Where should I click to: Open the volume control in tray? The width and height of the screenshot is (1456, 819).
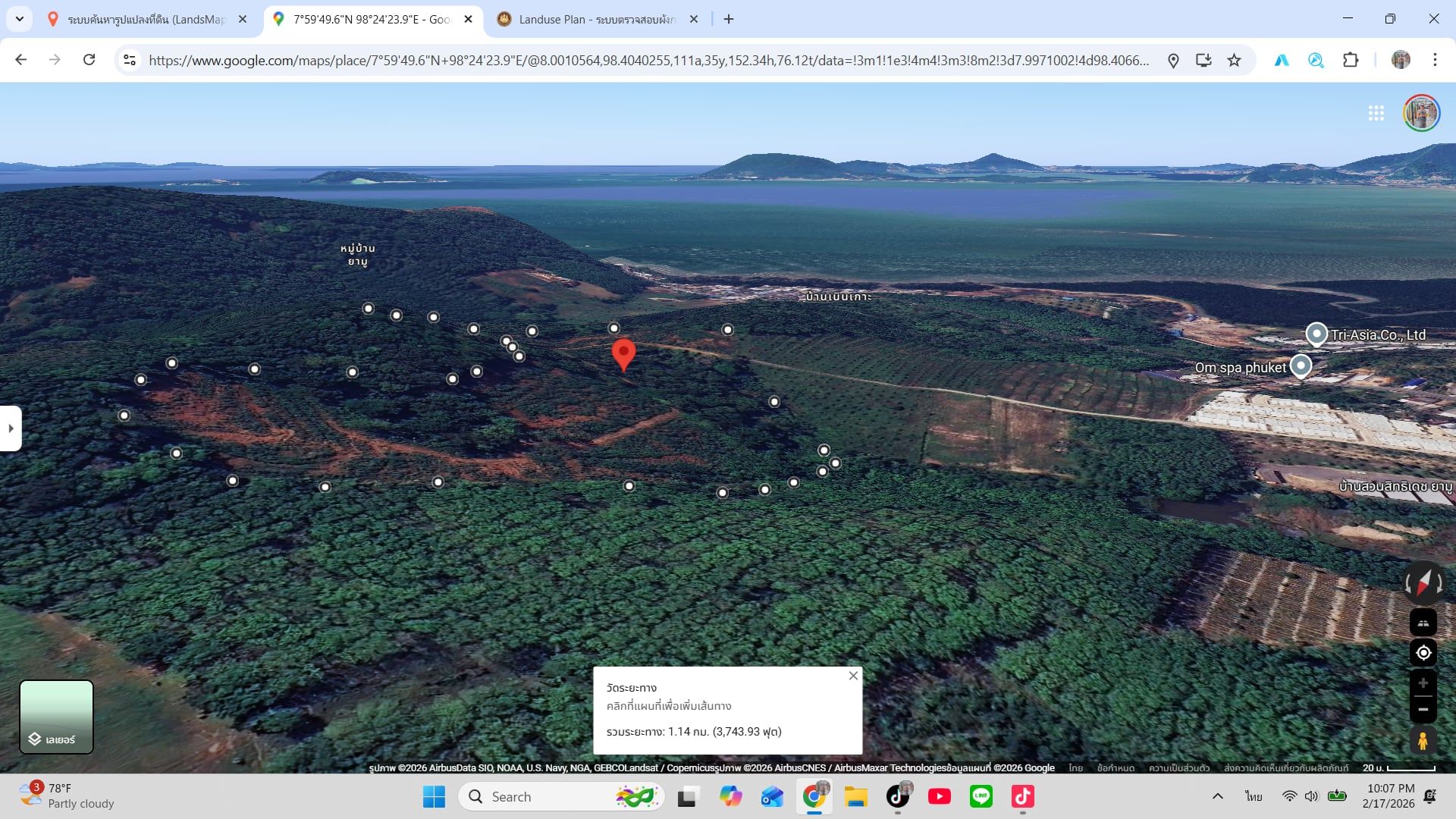coord(1312,796)
